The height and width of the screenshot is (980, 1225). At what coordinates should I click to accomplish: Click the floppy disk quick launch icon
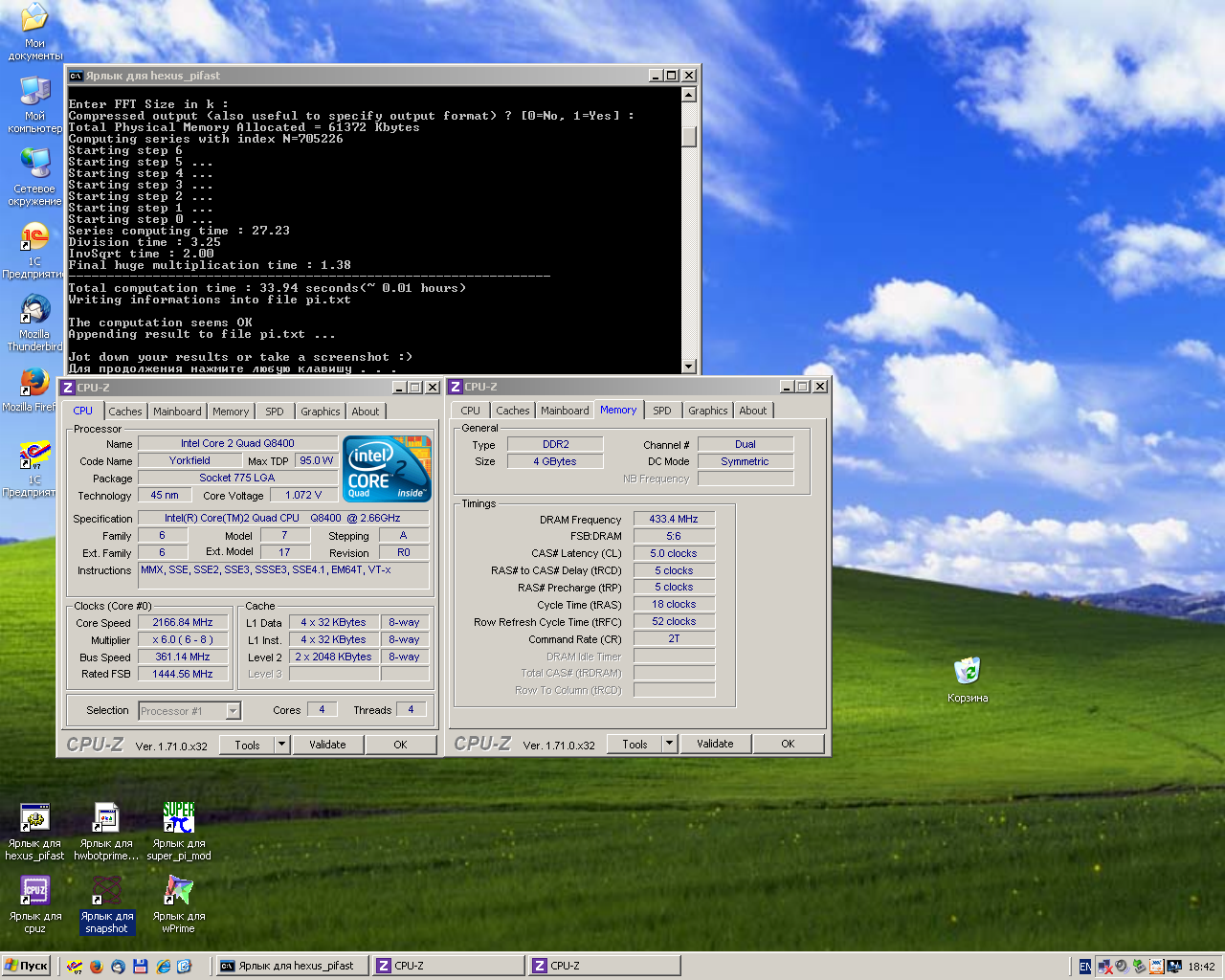[x=140, y=967]
